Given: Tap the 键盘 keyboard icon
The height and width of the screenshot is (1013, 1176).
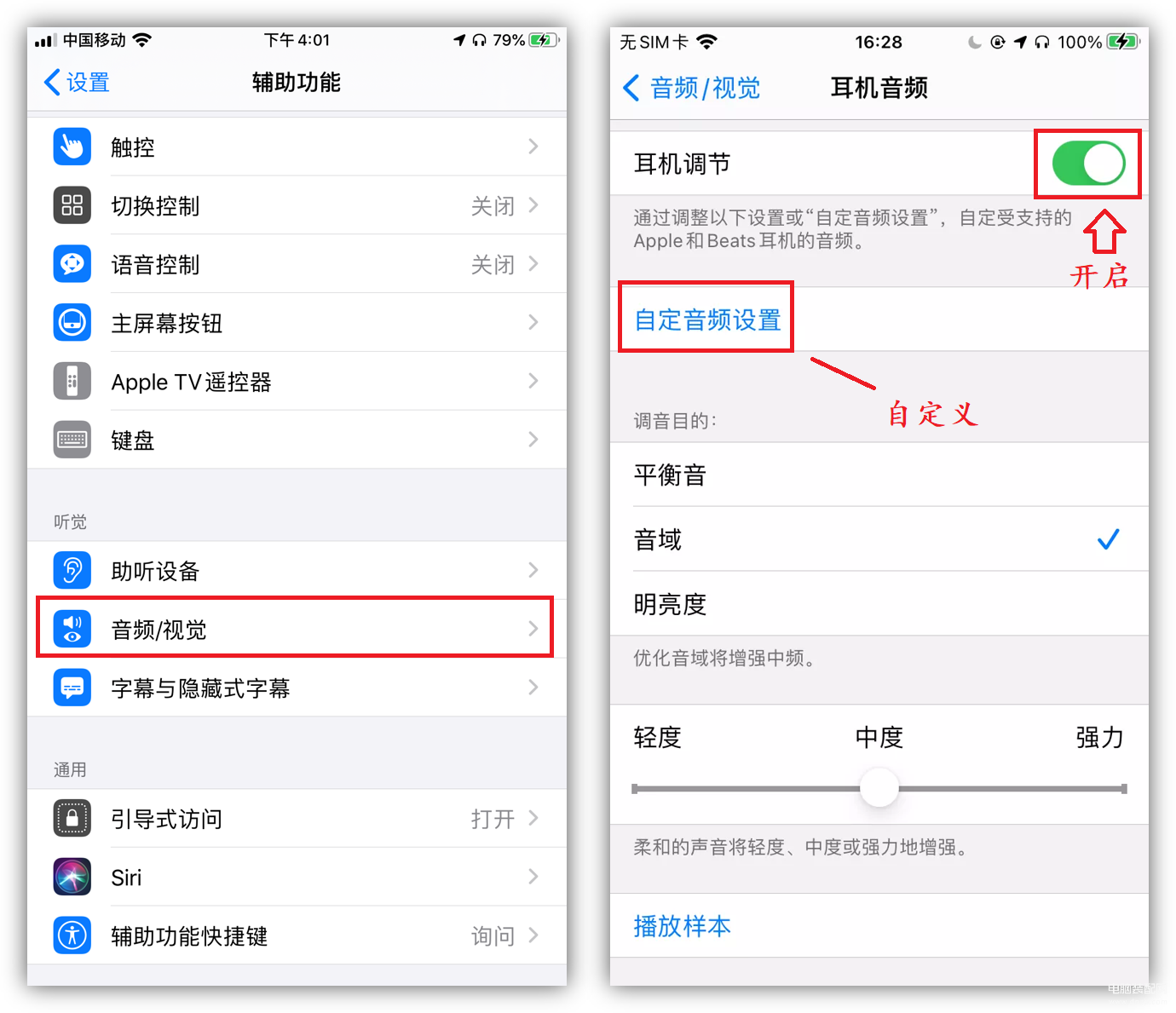Looking at the screenshot, I should click(x=72, y=440).
